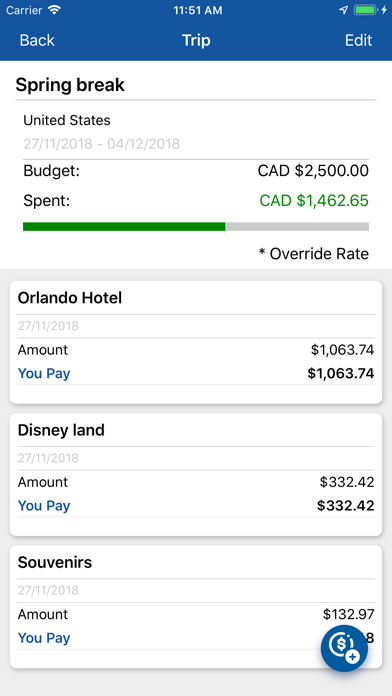Tap You Pay link in Disney land
The height and width of the screenshot is (696, 392).
click(x=44, y=506)
